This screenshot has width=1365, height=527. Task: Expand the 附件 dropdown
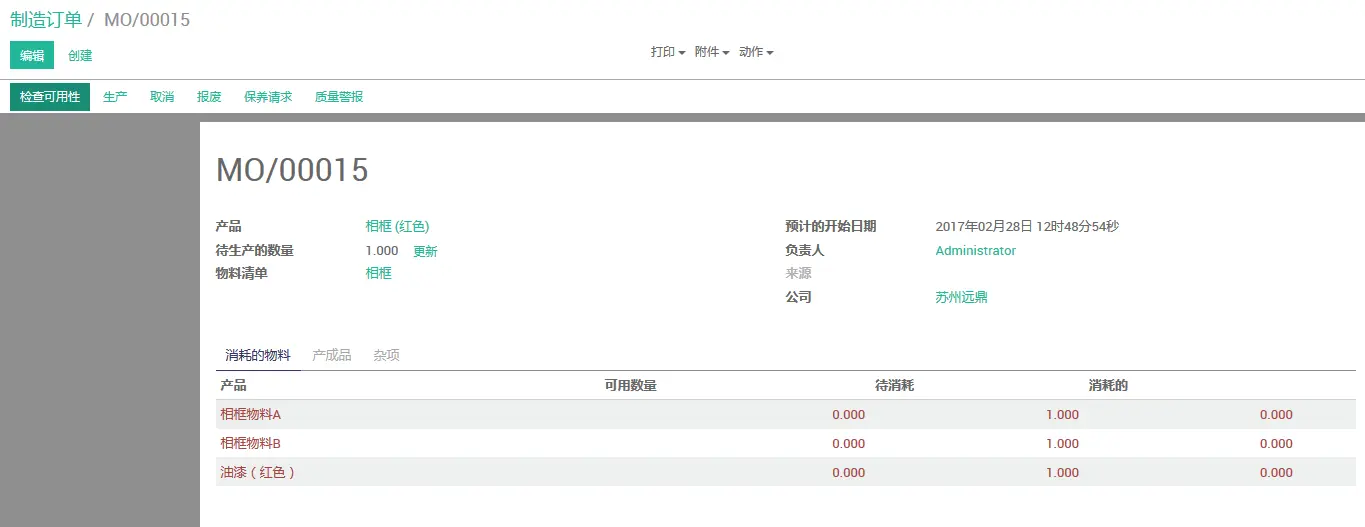[x=711, y=52]
